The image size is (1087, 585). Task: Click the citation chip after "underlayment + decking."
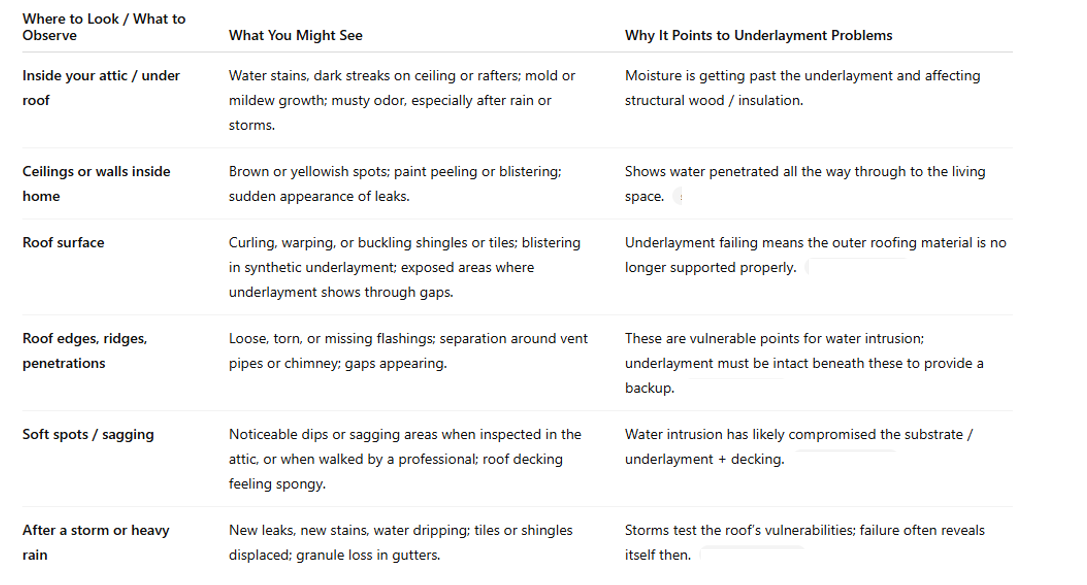(x=846, y=460)
